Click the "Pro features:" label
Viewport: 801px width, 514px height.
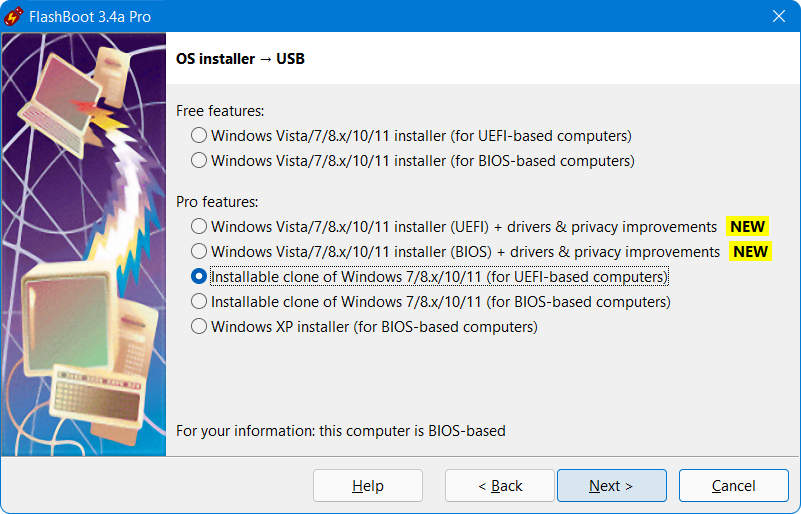click(217, 202)
